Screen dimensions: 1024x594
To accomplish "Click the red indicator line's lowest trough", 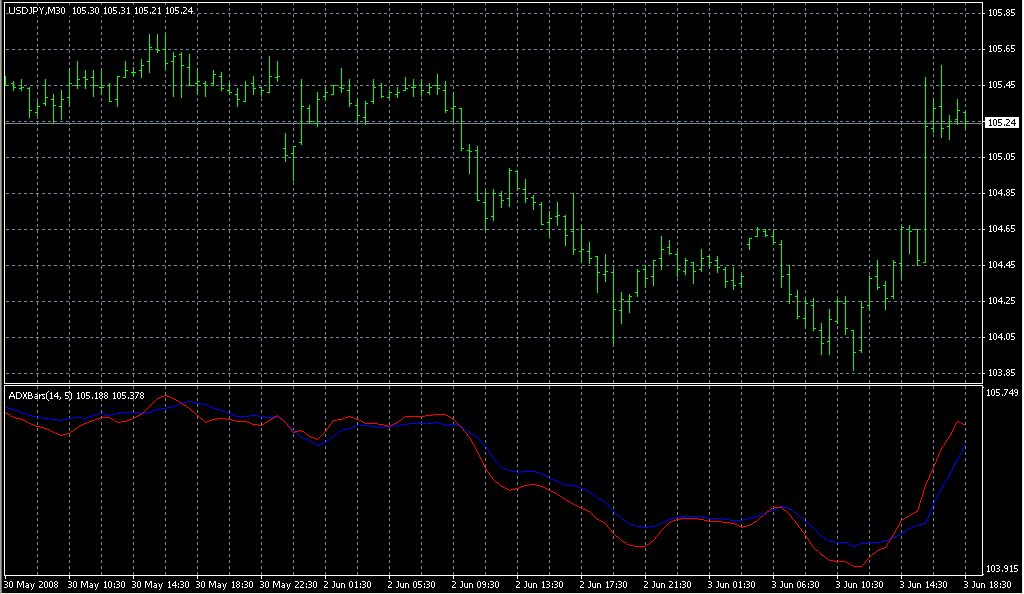I will (857, 566).
